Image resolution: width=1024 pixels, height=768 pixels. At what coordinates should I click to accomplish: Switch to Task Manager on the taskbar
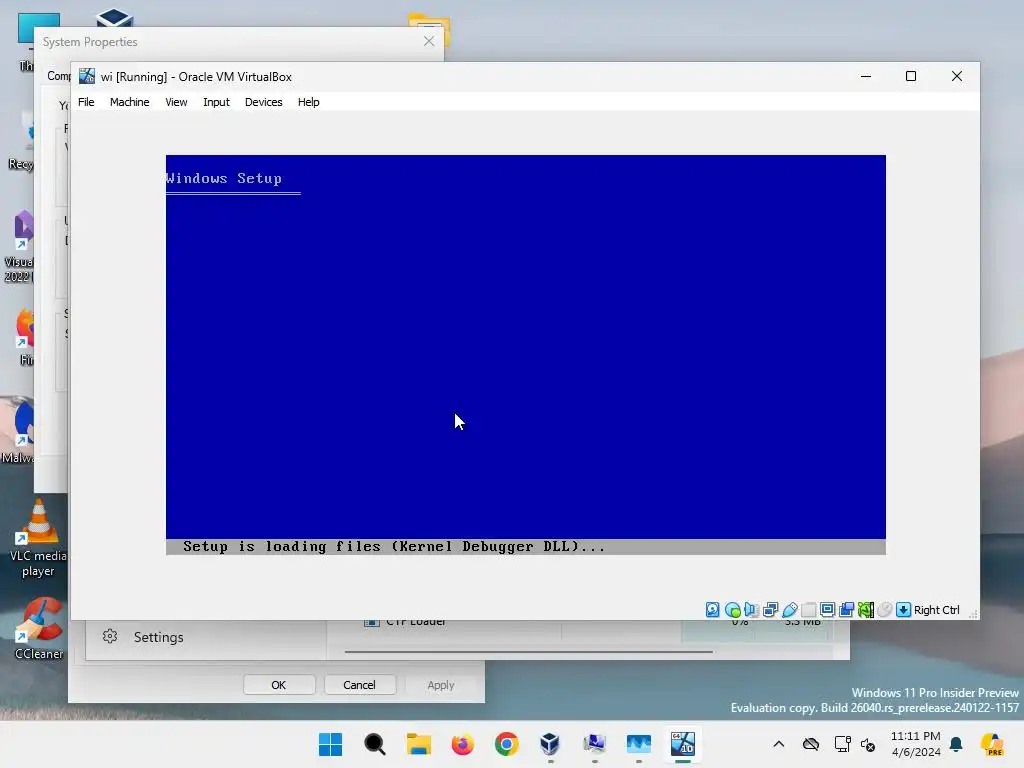[639, 744]
